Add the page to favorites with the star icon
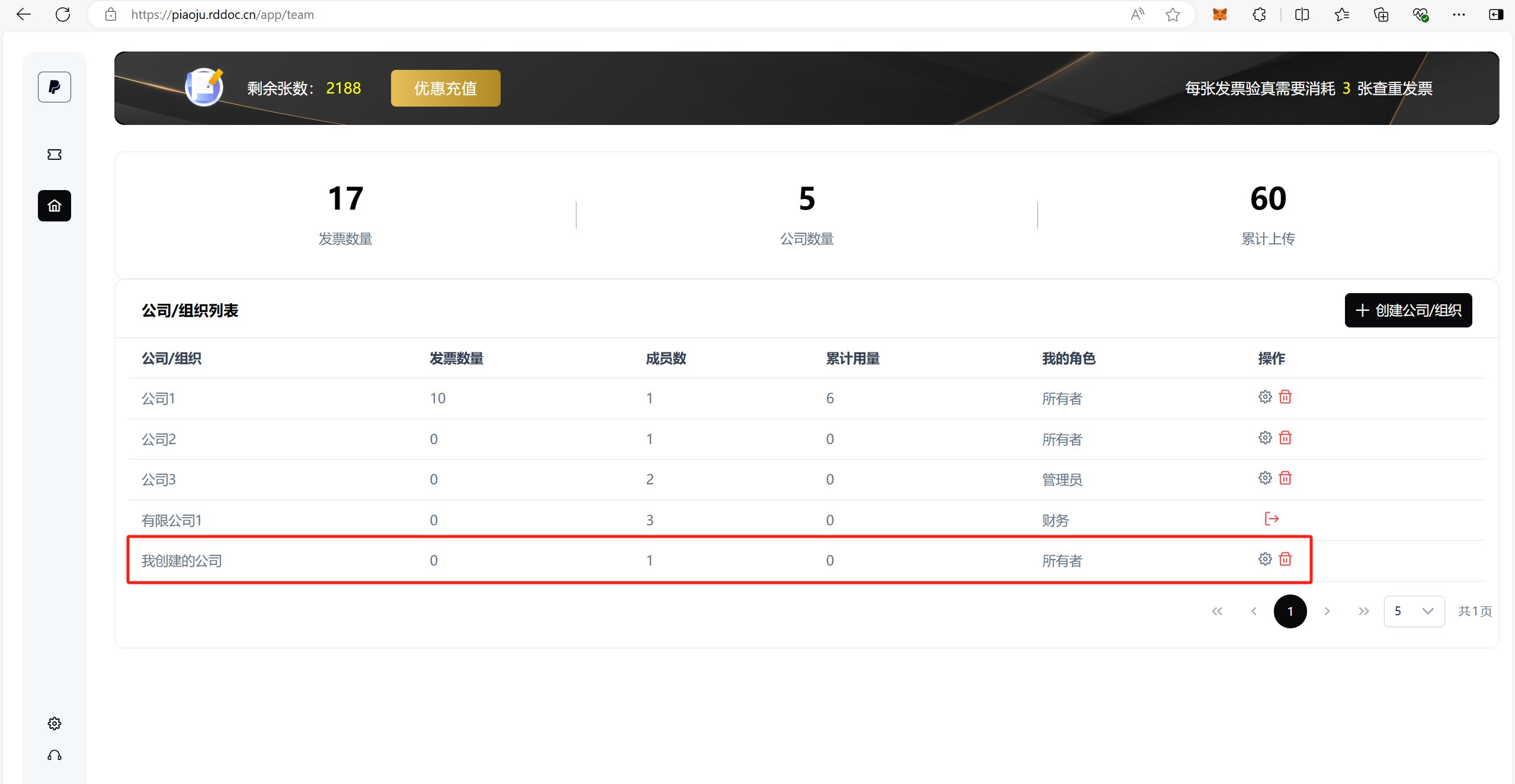The height and width of the screenshot is (784, 1515). [1173, 15]
